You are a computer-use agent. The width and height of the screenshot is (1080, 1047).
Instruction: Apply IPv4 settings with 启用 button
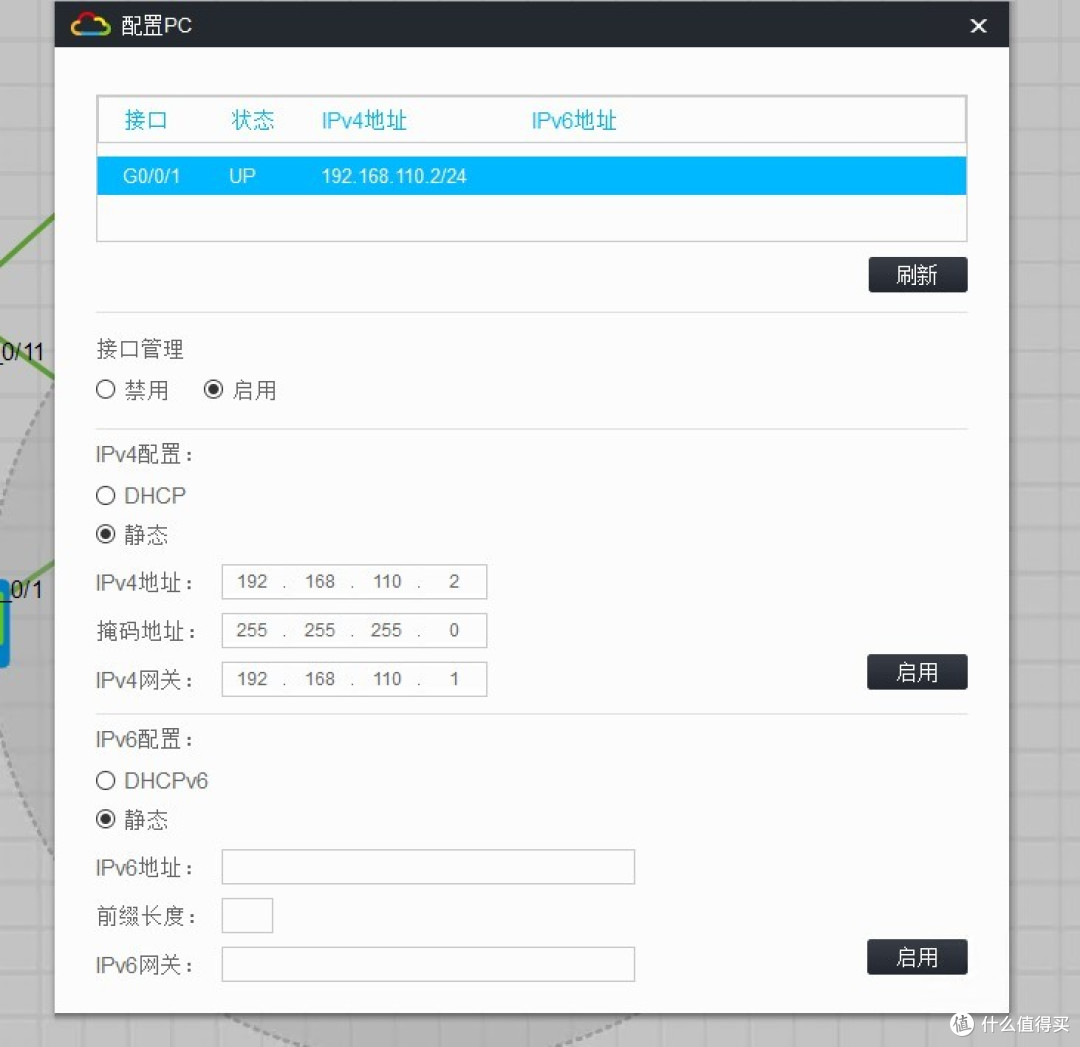(917, 672)
